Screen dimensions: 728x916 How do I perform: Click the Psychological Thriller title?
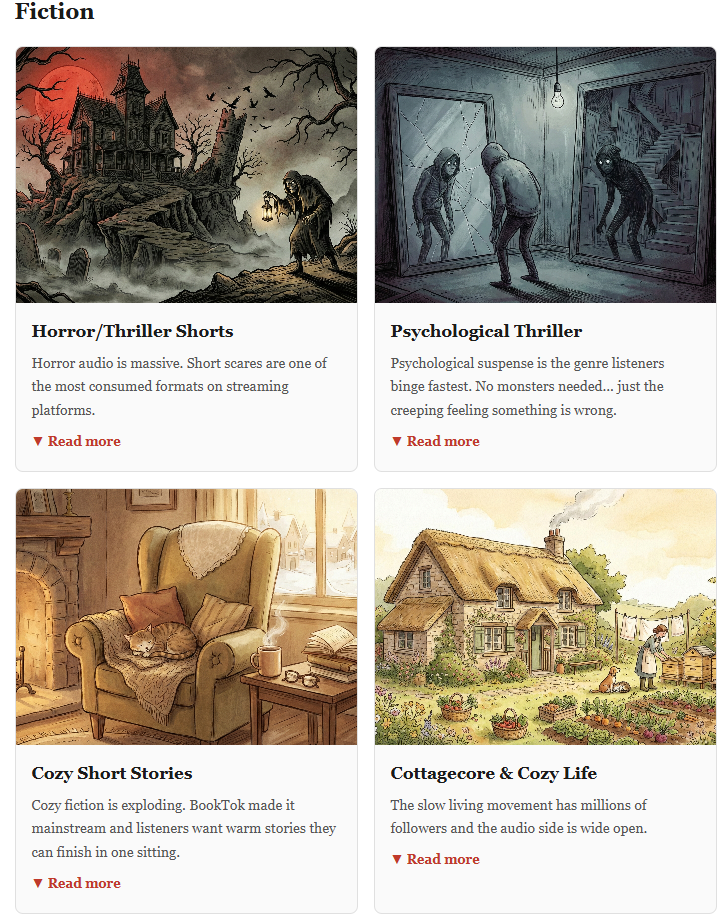tap(486, 331)
